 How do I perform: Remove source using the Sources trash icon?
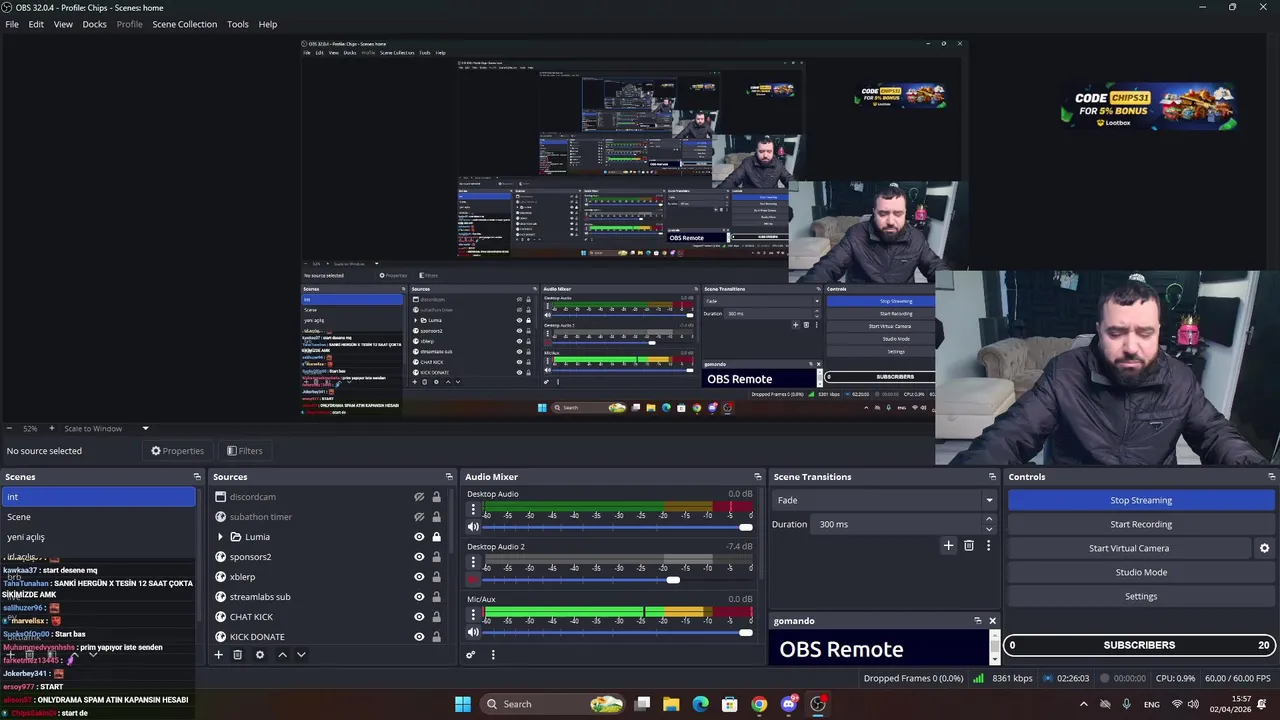237,655
